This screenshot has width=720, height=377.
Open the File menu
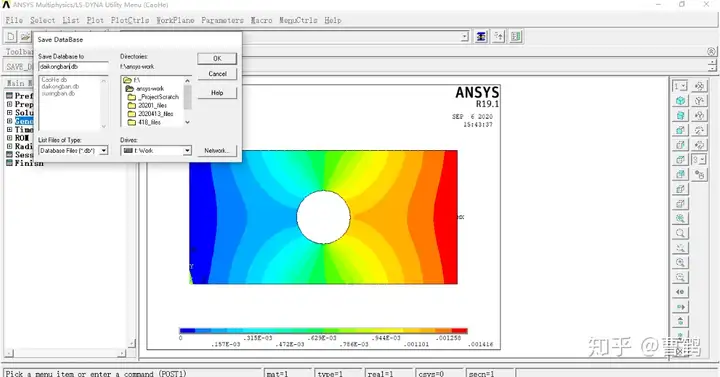[14, 20]
